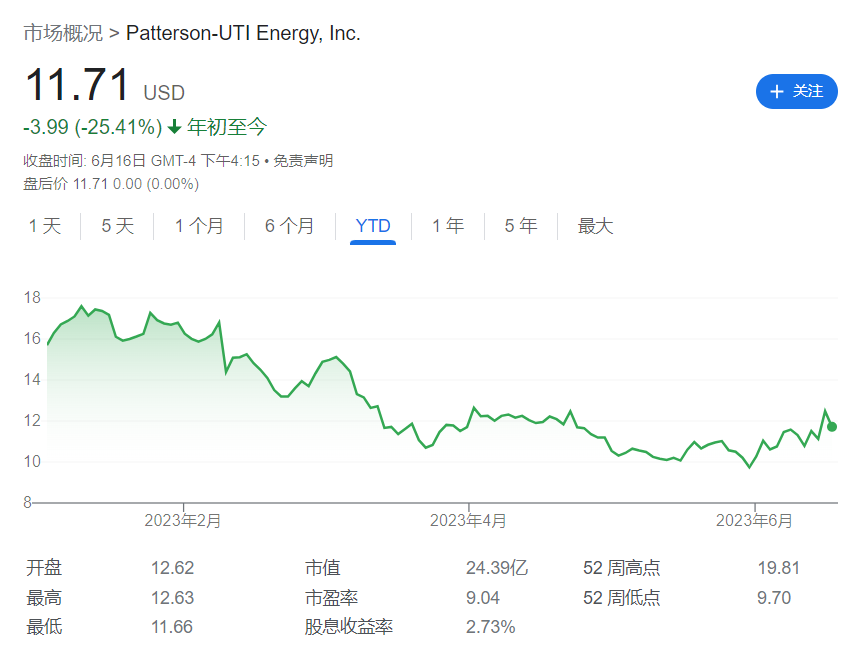
Task: Select the 1 年 range tab
Action: pyautogui.click(x=448, y=226)
